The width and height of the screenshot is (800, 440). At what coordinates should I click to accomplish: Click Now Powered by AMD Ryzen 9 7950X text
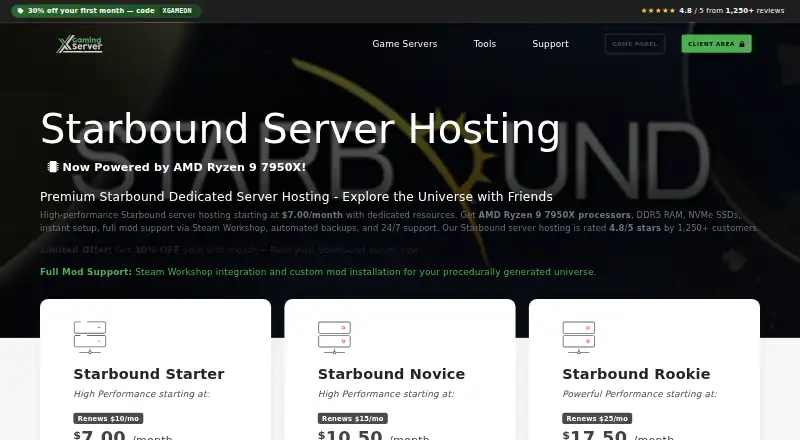pyautogui.click(x=184, y=167)
